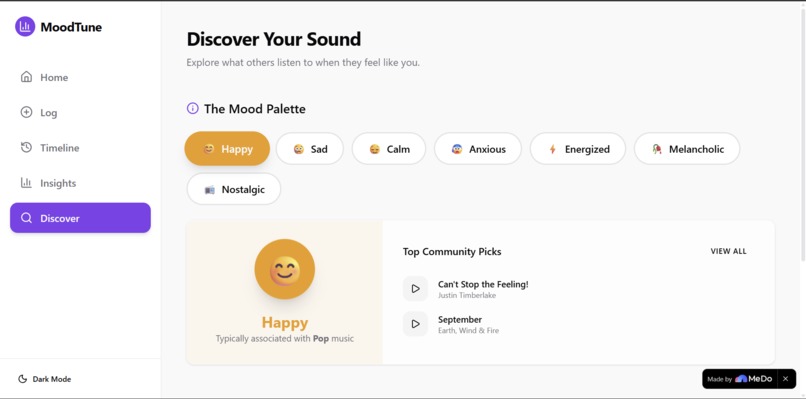Play September by Earth, Wind & Fire

[x=415, y=324]
